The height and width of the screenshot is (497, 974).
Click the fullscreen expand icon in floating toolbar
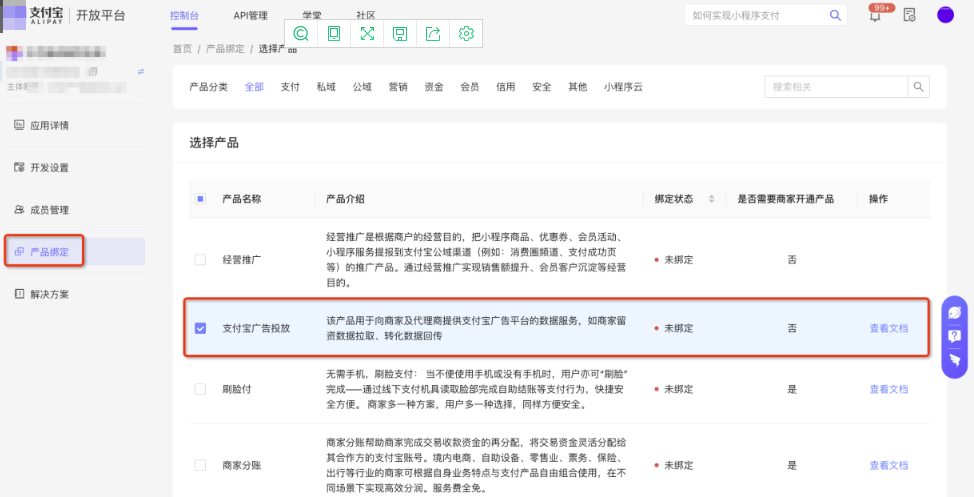click(x=367, y=34)
